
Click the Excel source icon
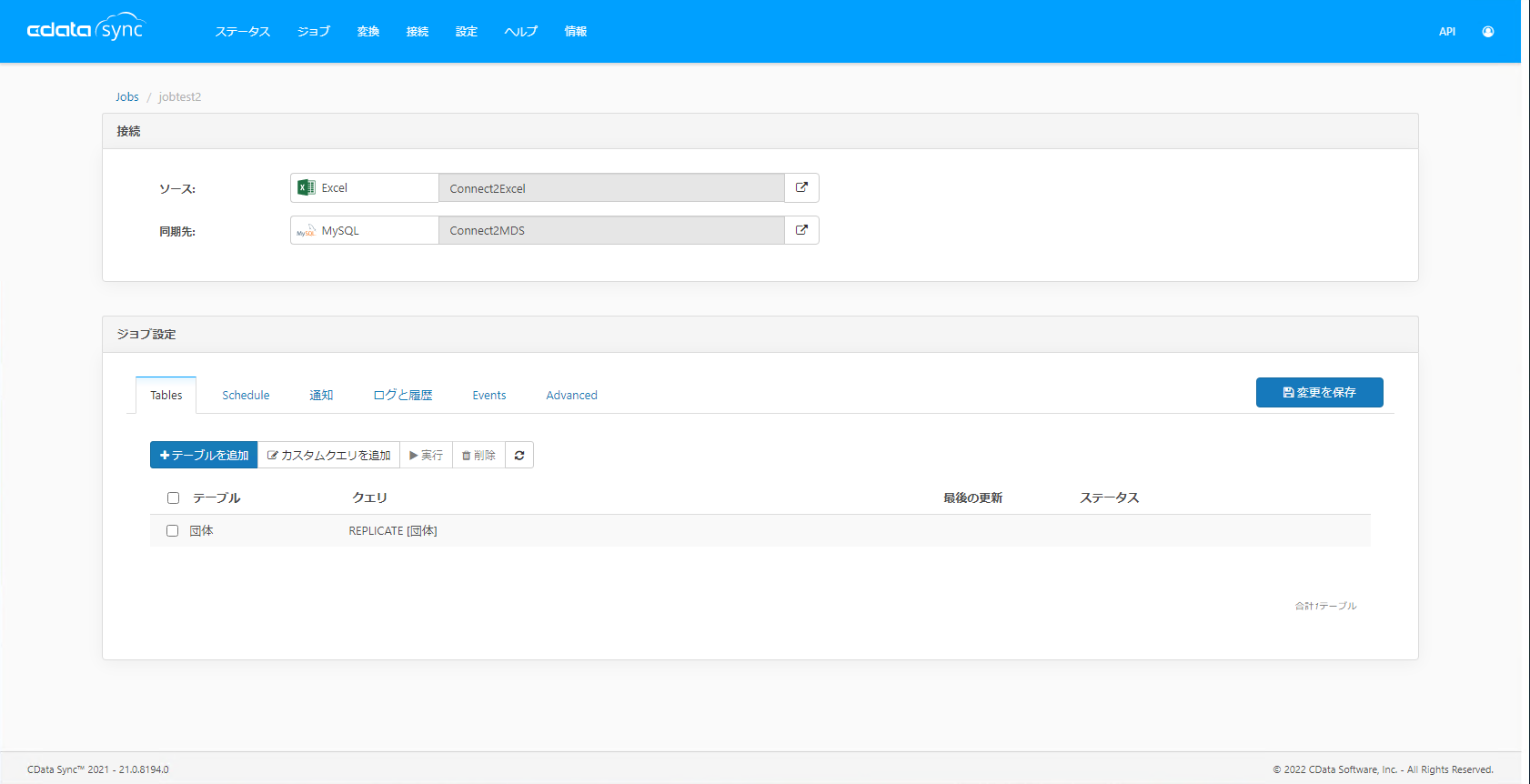pos(307,187)
